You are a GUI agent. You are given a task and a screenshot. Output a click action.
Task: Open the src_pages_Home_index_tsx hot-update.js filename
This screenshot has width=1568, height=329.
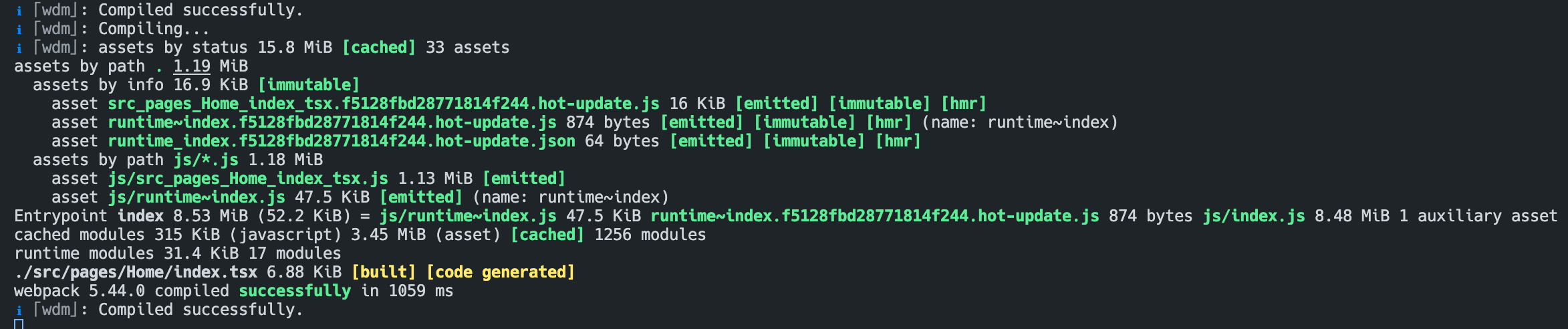click(x=384, y=104)
